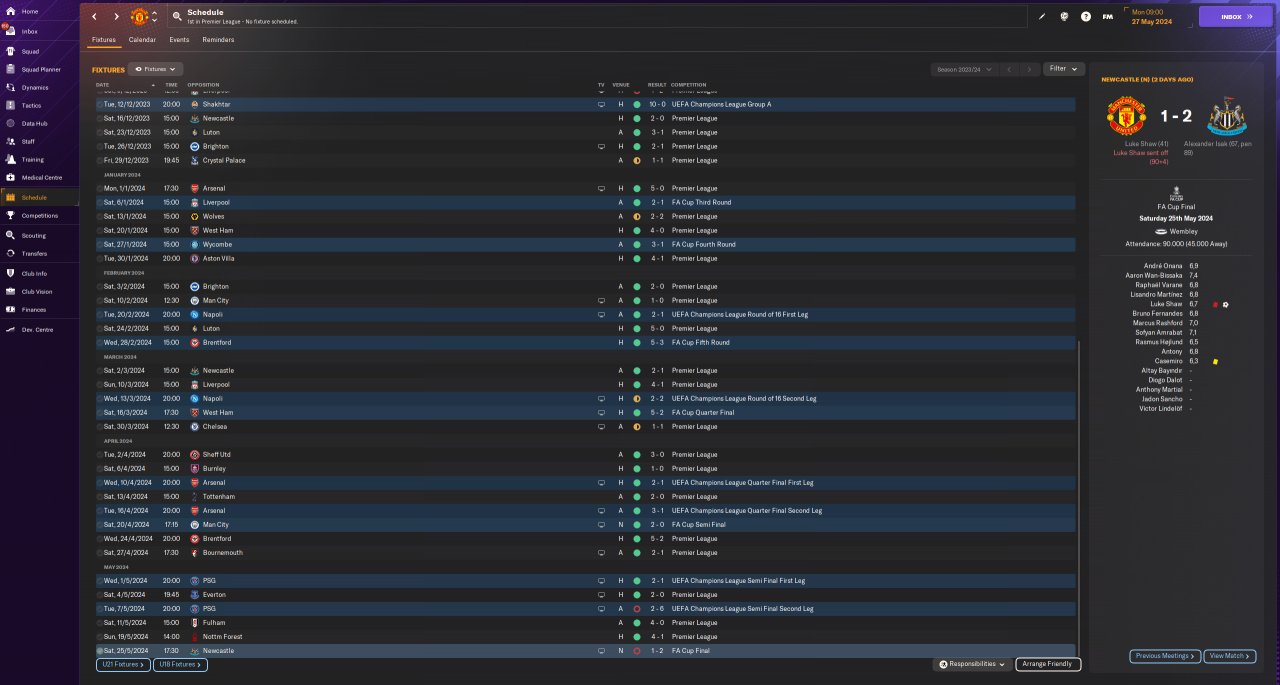Open the Fixtures view dropdown

pyautogui.click(x=155, y=69)
